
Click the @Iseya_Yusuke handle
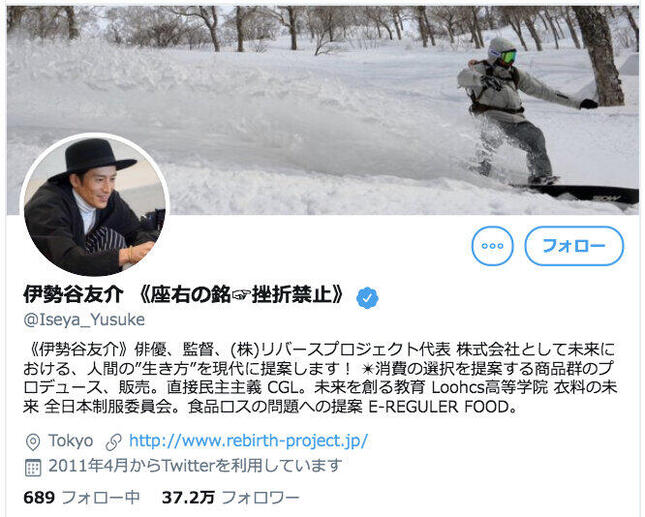click(x=84, y=320)
